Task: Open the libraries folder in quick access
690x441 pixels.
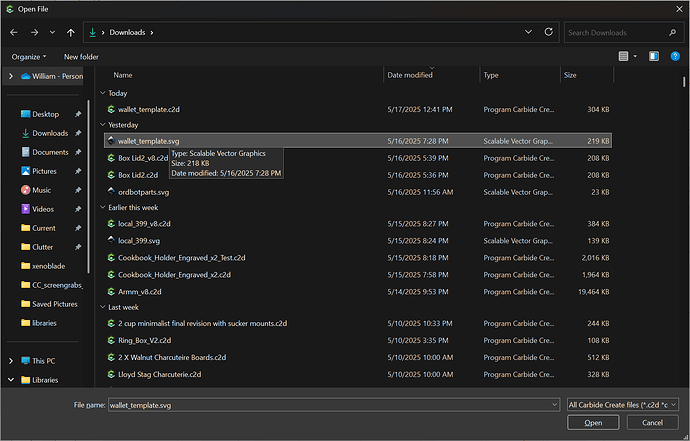Action: [x=44, y=323]
